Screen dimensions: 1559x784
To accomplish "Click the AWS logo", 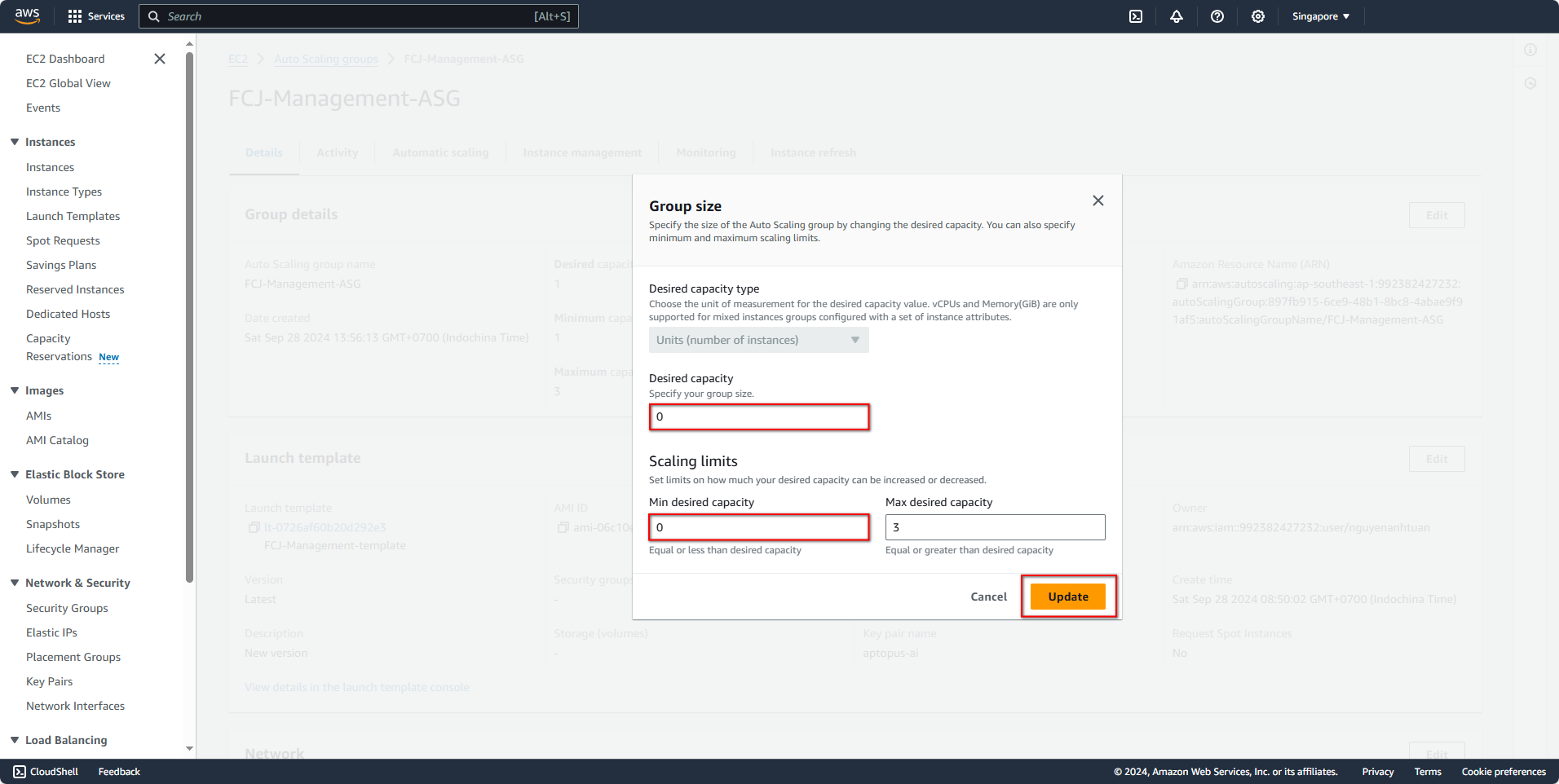I will [26, 15].
